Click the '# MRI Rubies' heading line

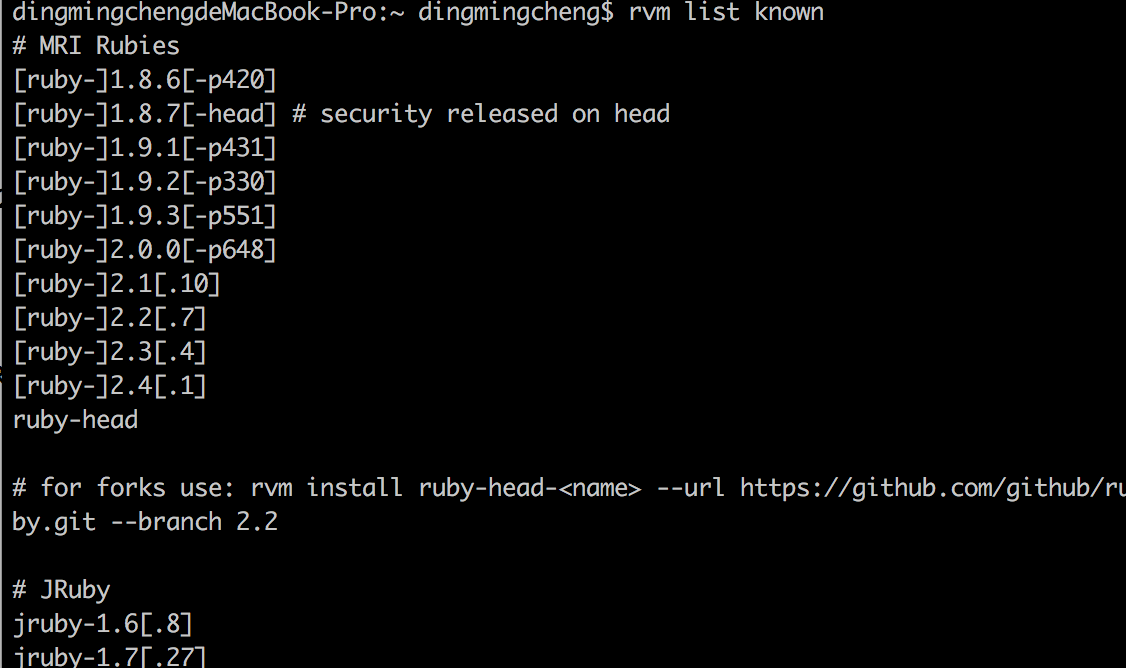tap(96, 46)
